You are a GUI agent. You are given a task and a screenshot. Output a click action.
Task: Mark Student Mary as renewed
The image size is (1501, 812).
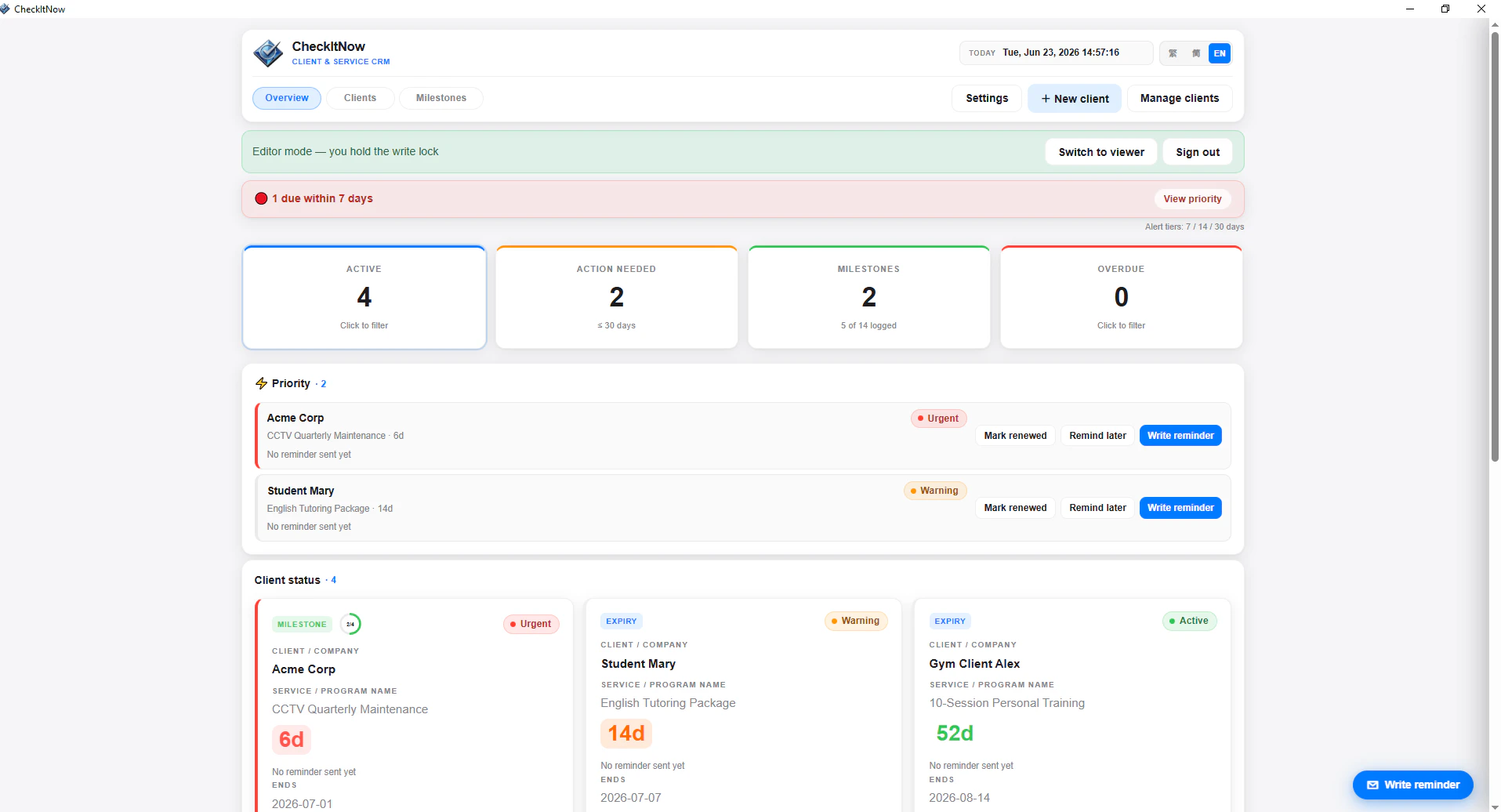pyautogui.click(x=1015, y=508)
